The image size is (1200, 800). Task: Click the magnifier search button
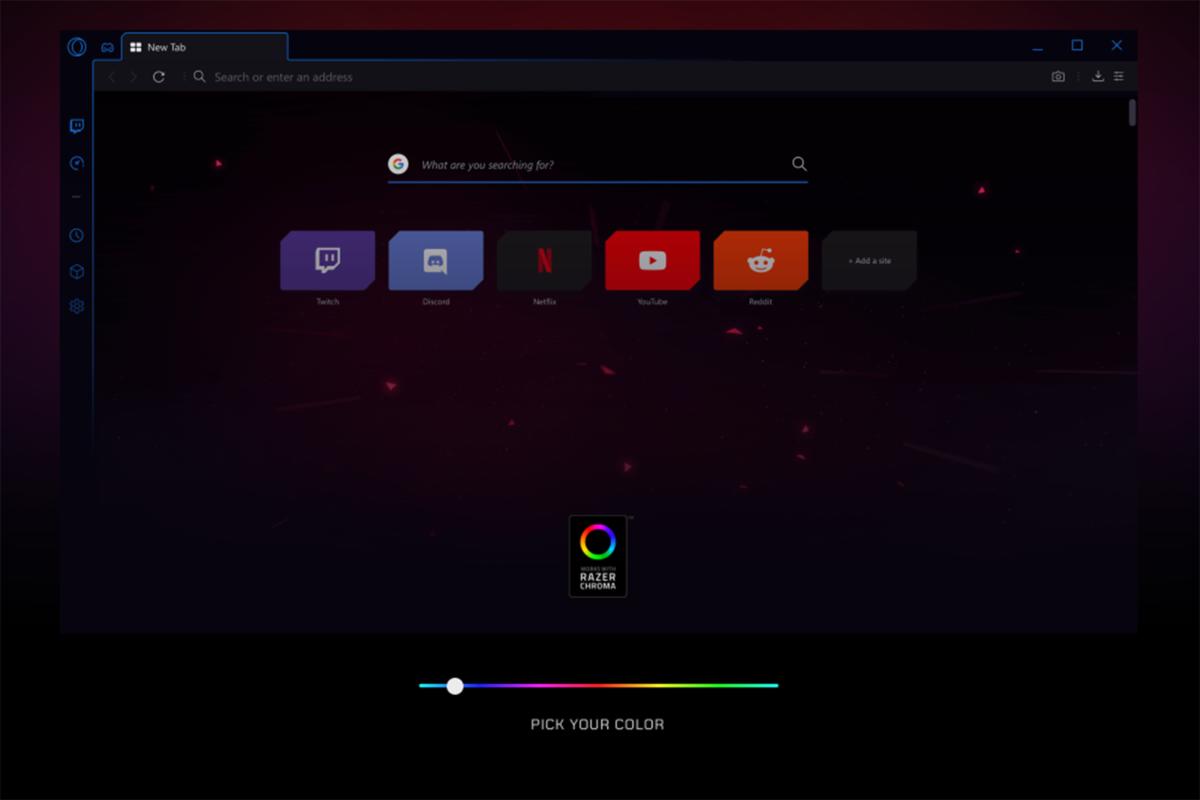point(799,164)
